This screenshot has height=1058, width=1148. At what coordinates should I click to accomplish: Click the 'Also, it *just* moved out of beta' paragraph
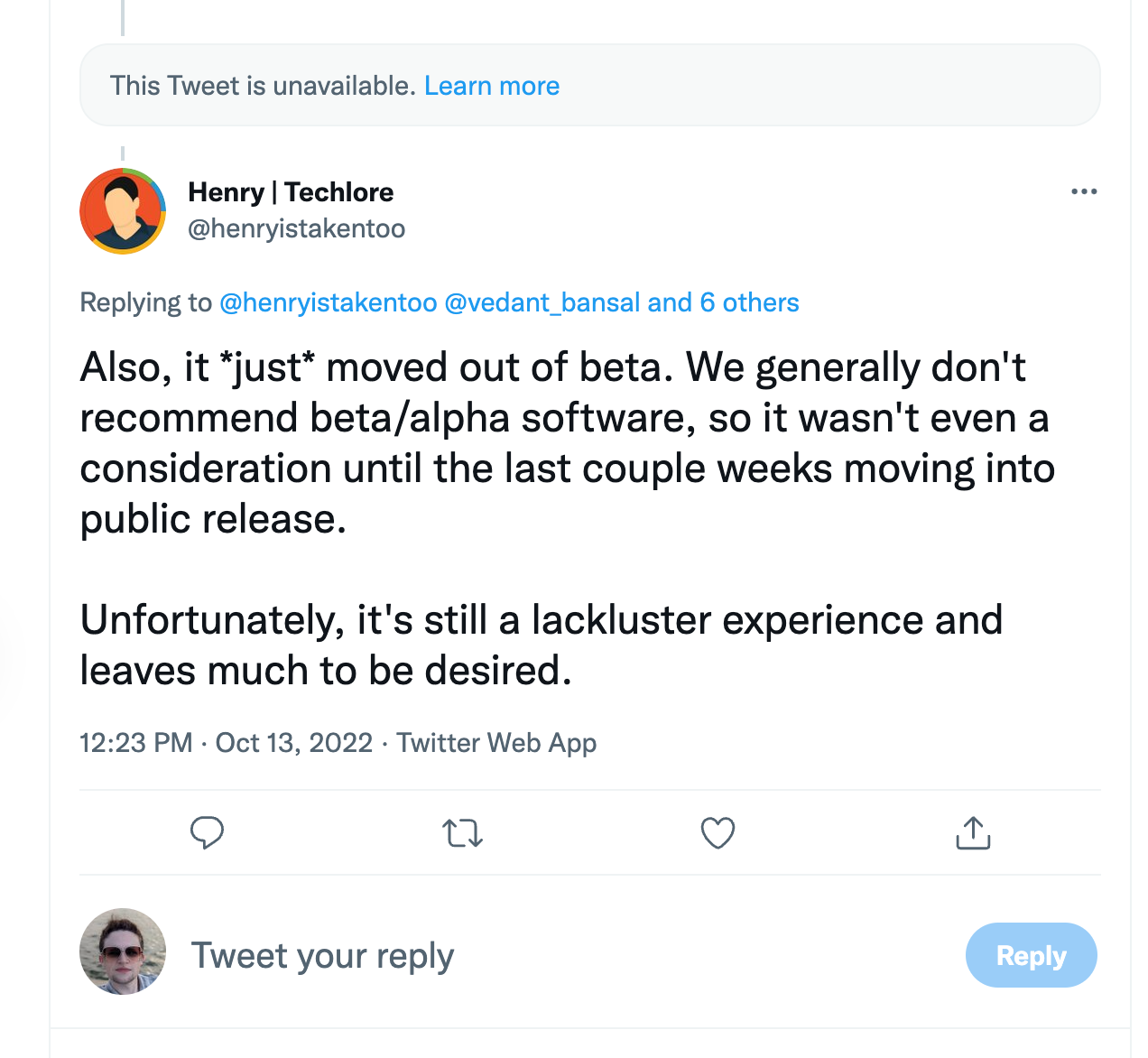pyautogui.click(x=567, y=442)
